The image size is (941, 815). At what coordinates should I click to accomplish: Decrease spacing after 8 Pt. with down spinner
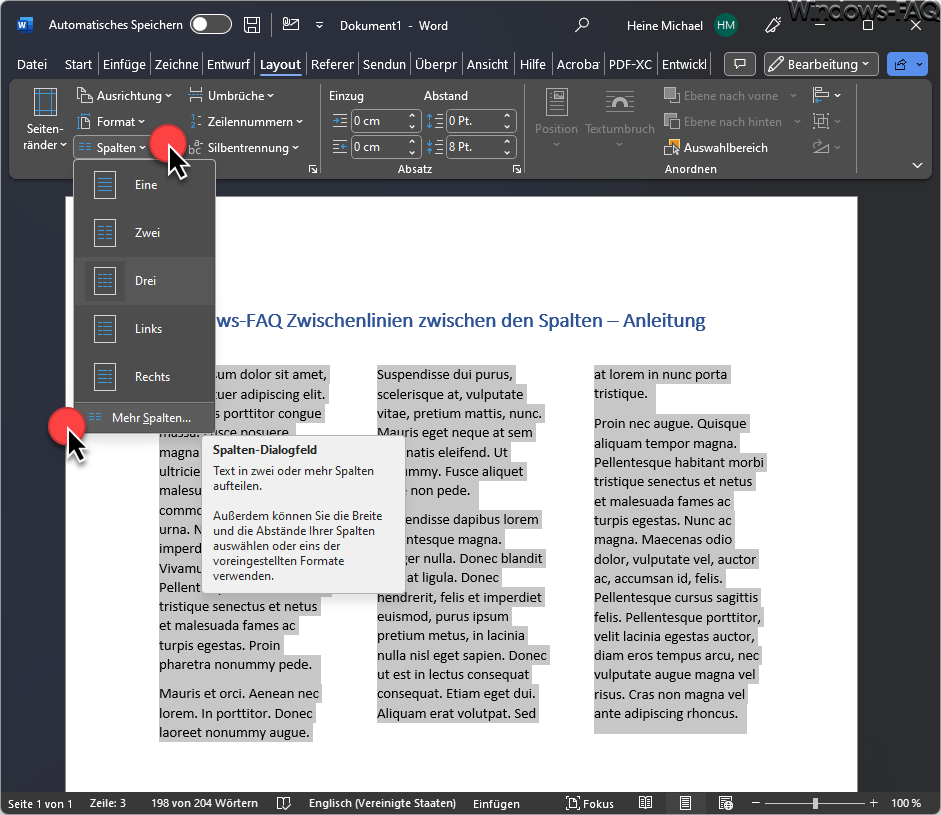508,152
